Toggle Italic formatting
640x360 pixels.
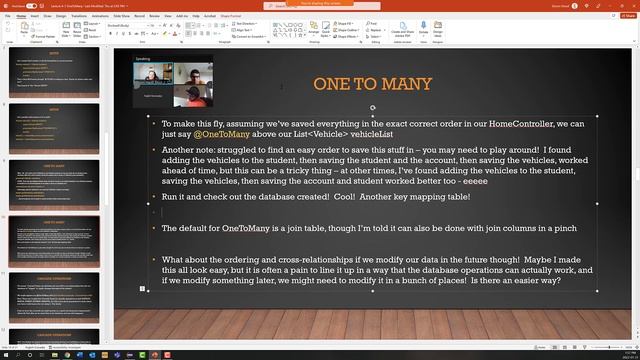coord(117,33)
